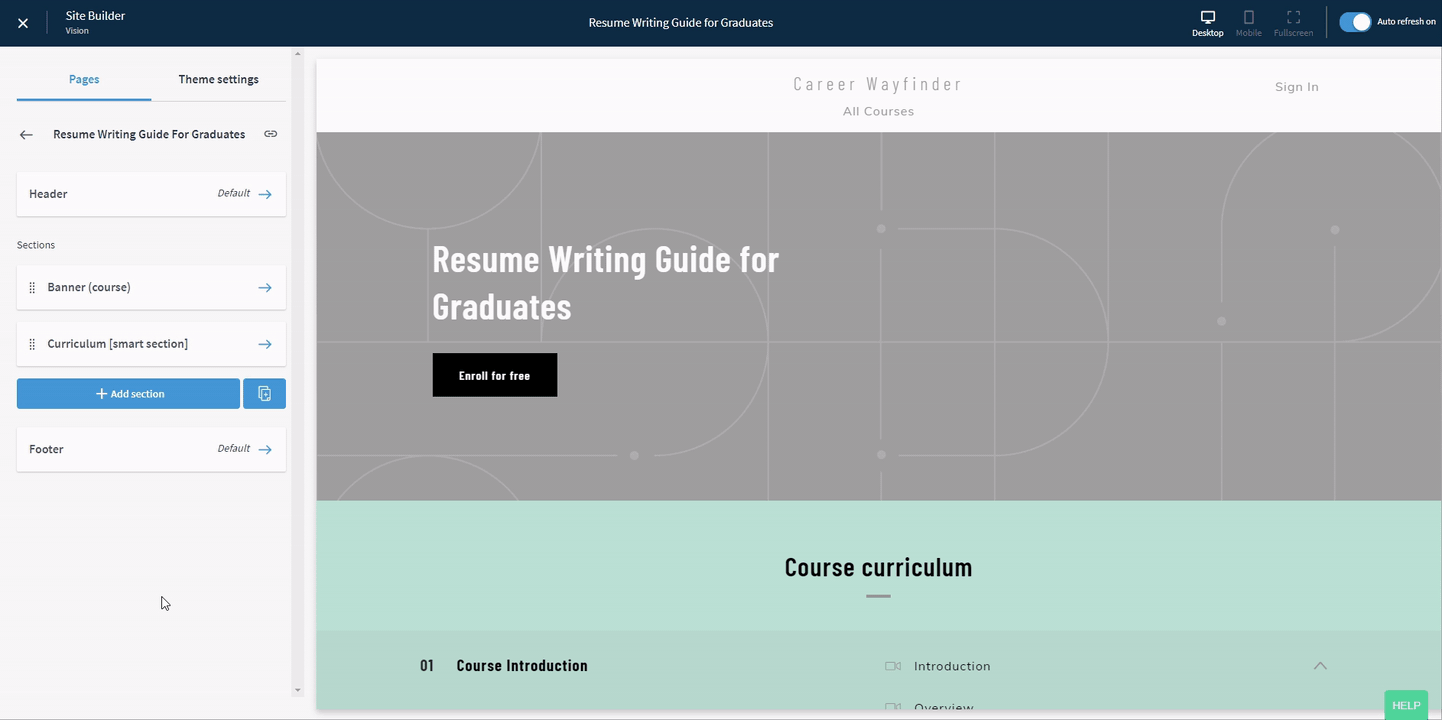This screenshot has width=1442, height=720.
Task: Collapse the Course Introduction chapter
Action: 1319,665
